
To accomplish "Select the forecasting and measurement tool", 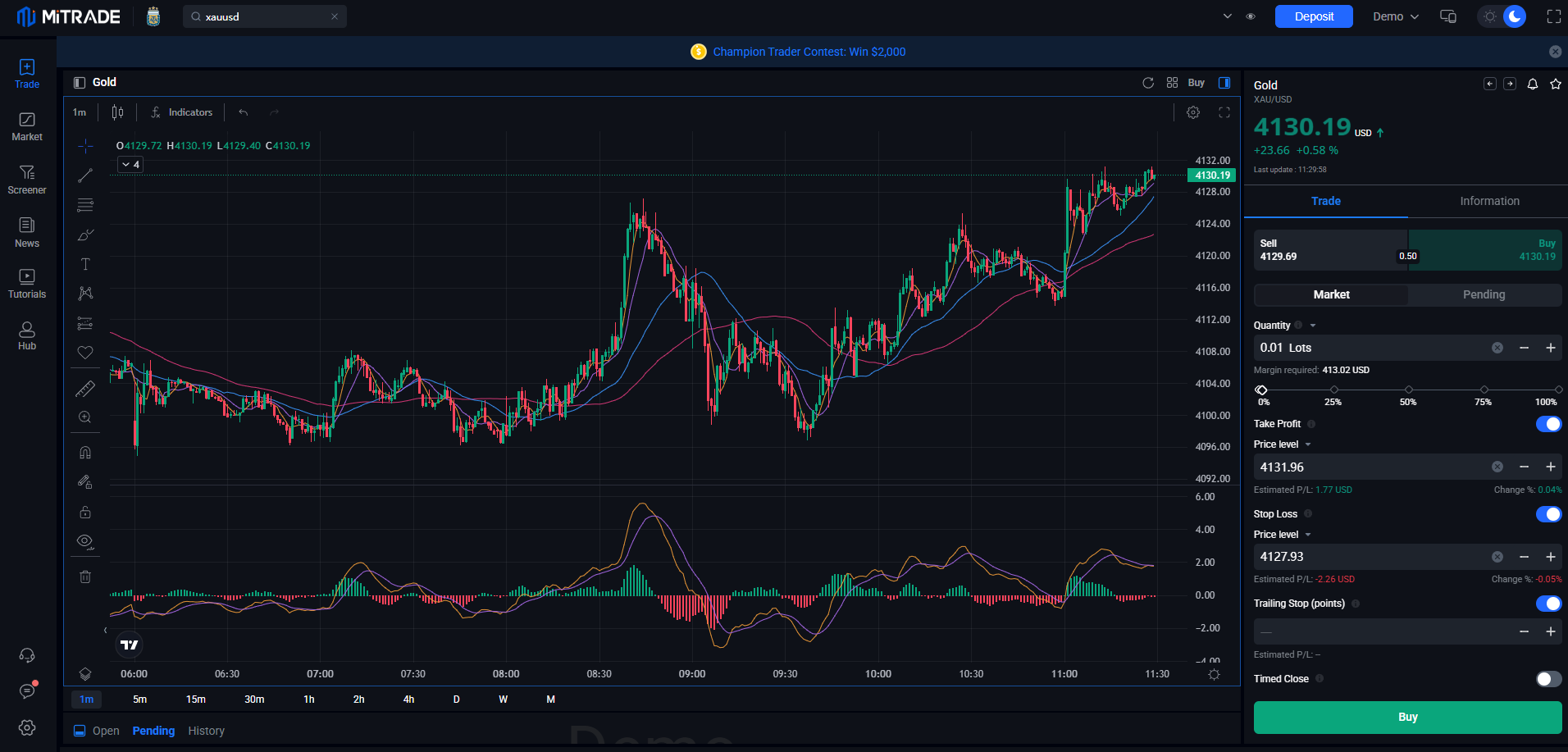I will point(85,323).
